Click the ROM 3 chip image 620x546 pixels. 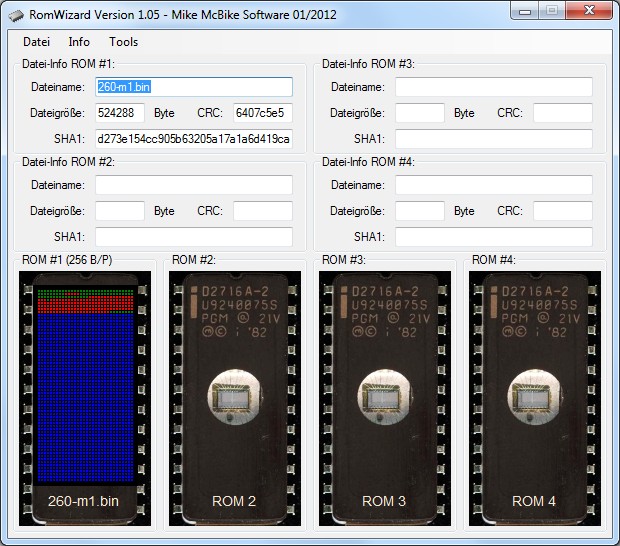(x=385, y=395)
